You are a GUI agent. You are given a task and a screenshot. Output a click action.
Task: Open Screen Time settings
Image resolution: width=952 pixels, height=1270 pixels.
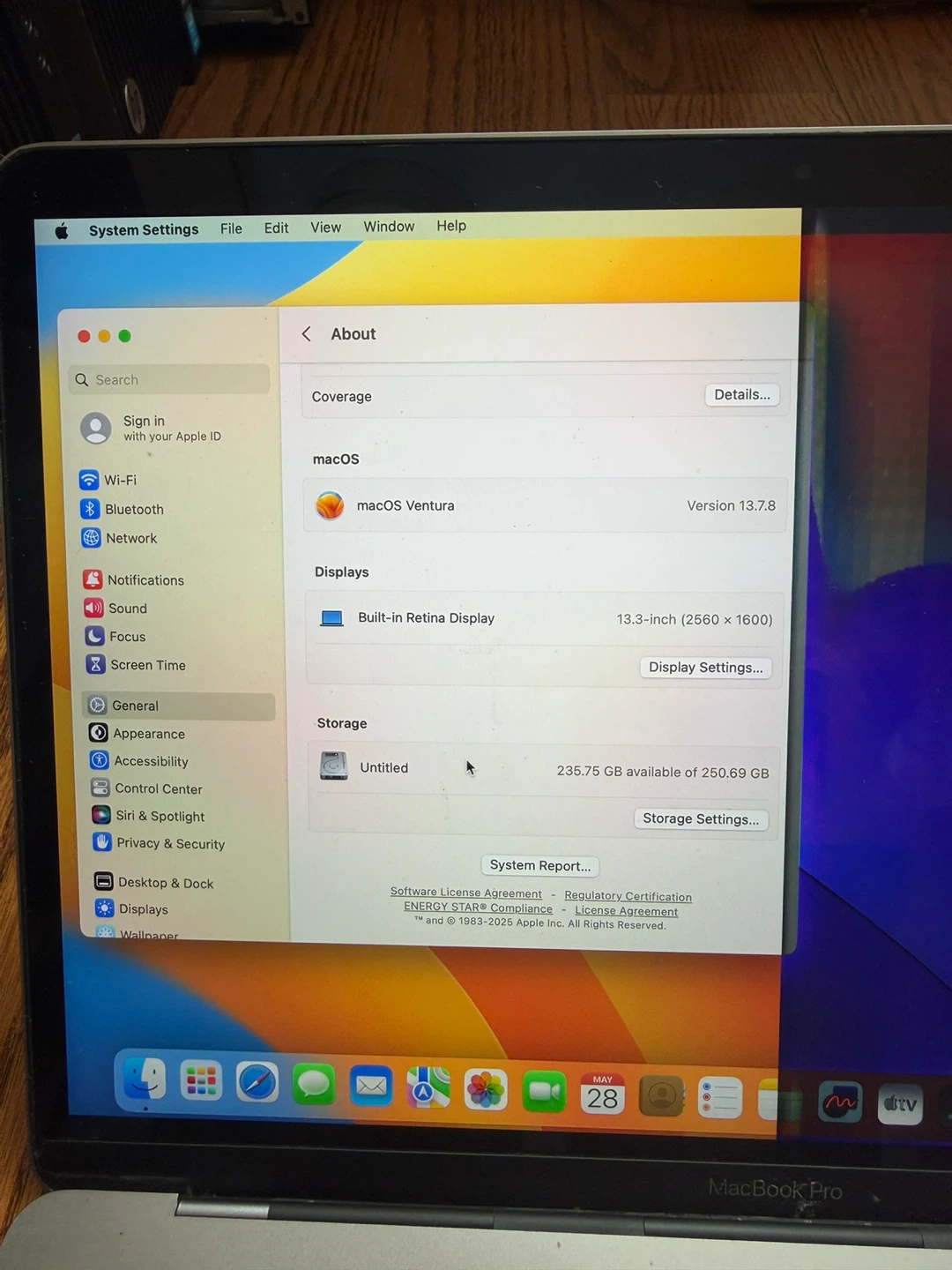(x=135, y=664)
